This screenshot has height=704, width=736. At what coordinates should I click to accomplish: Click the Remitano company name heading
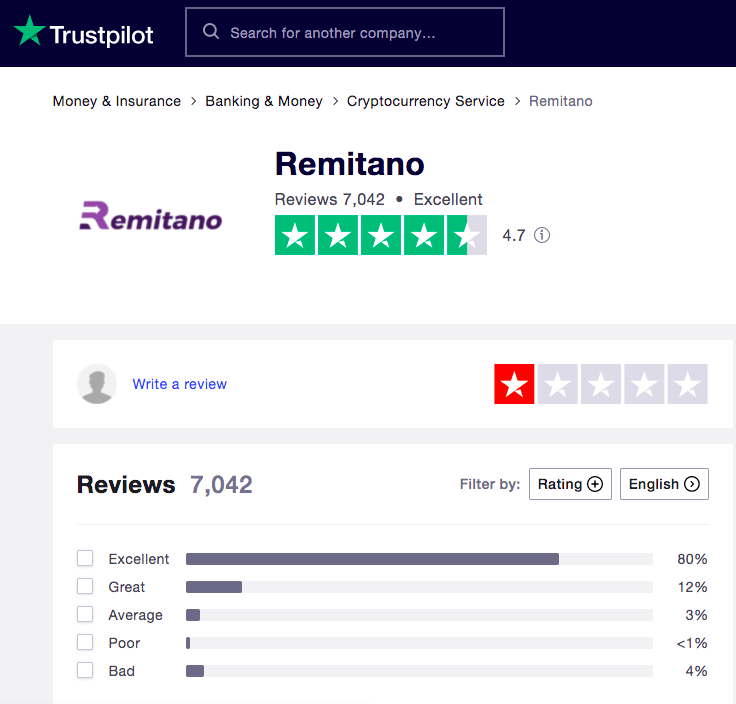tap(350, 164)
